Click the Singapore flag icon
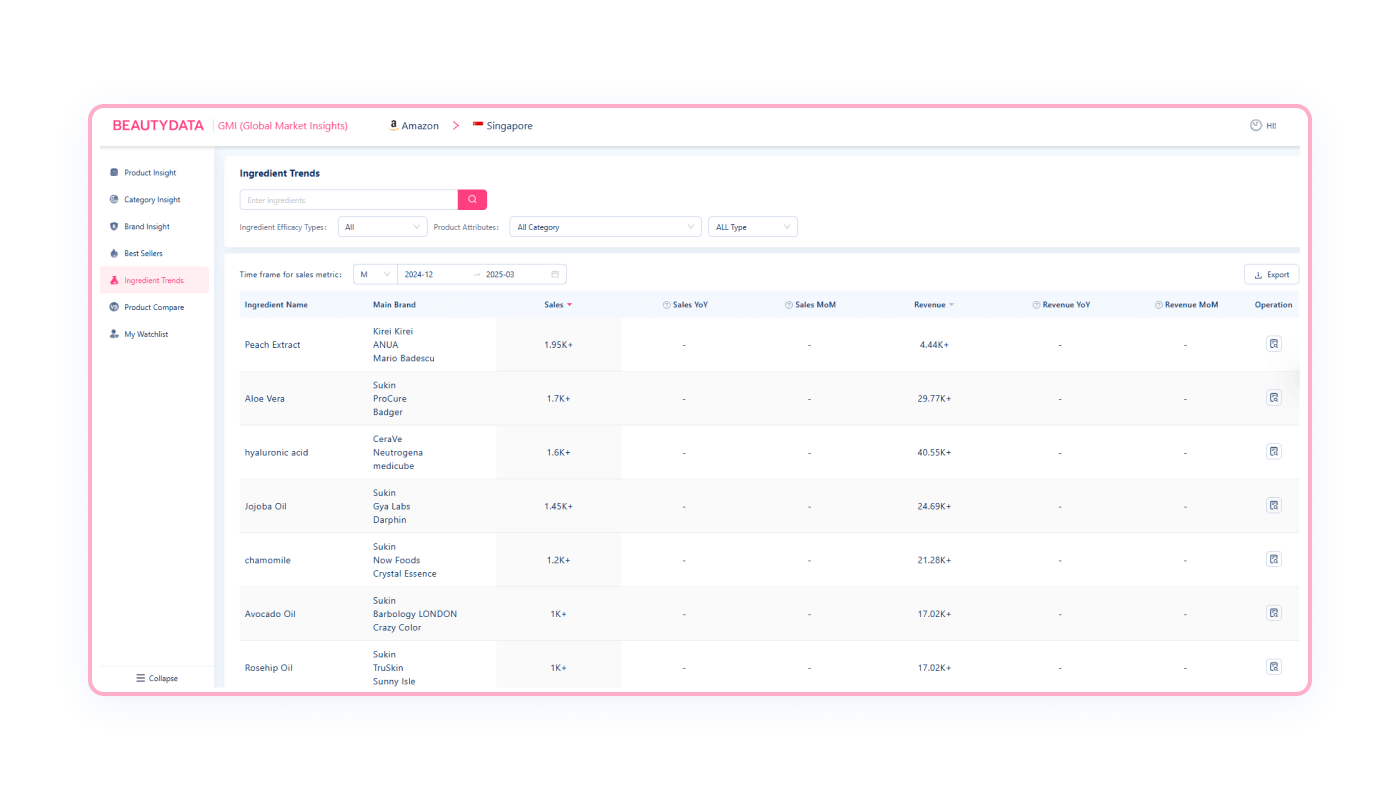Viewport: 1400px width, 800px height. click(478, 125)
